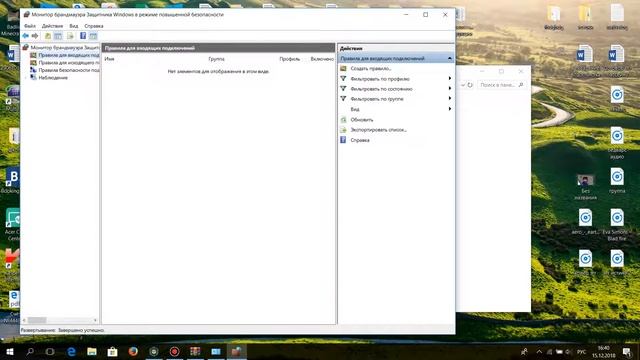Image resolution: width=640 pixels, height=360 pixels.
Task: Click the taskbar search magnifier
Action: click(30, 351)
